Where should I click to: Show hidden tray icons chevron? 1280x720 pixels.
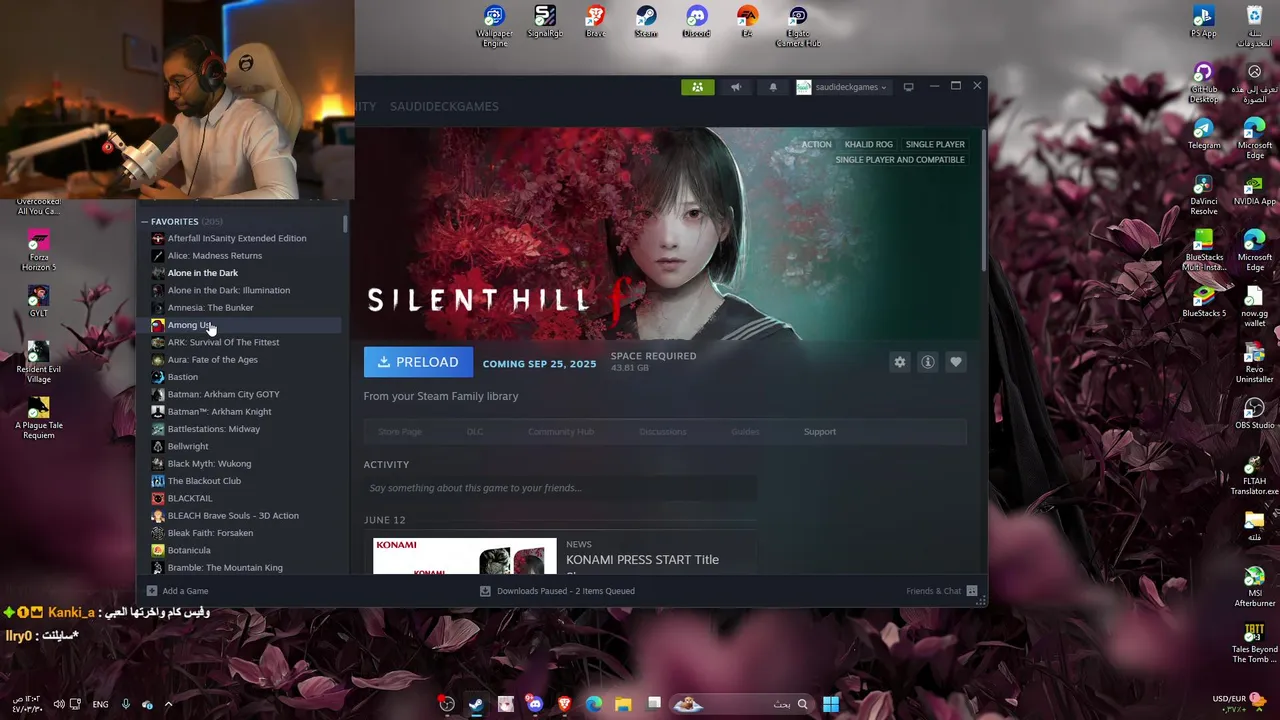[x=168, y=704]
